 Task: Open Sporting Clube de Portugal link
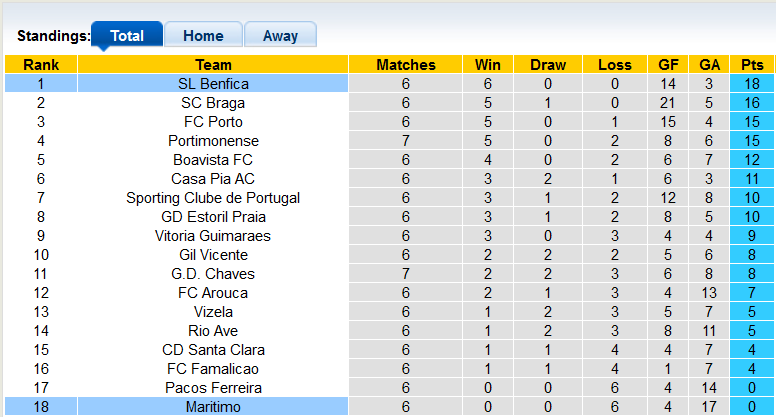click(x=213, y=198)
